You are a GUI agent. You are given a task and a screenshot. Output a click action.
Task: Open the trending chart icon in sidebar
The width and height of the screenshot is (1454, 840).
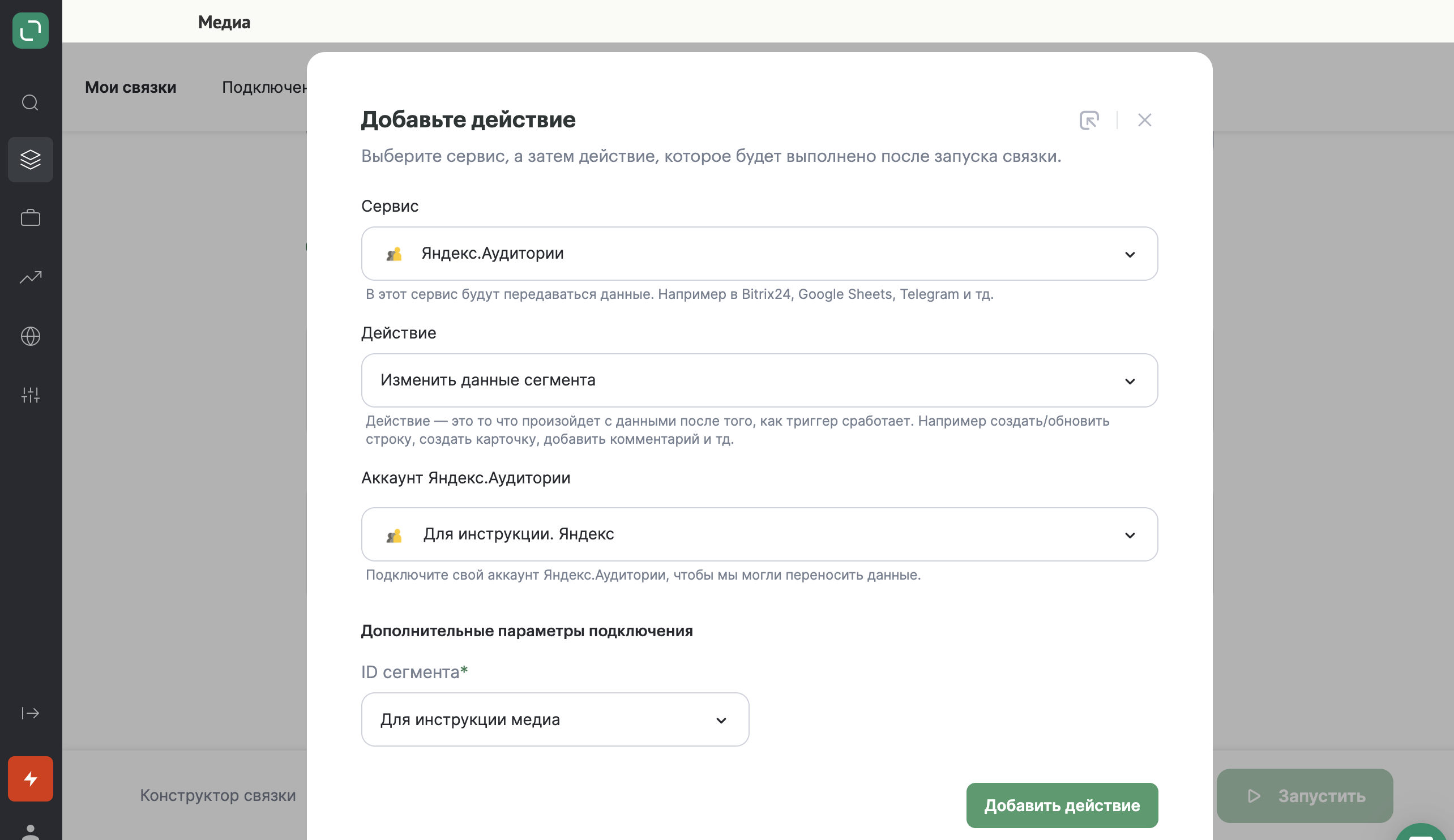coord(31,277)
